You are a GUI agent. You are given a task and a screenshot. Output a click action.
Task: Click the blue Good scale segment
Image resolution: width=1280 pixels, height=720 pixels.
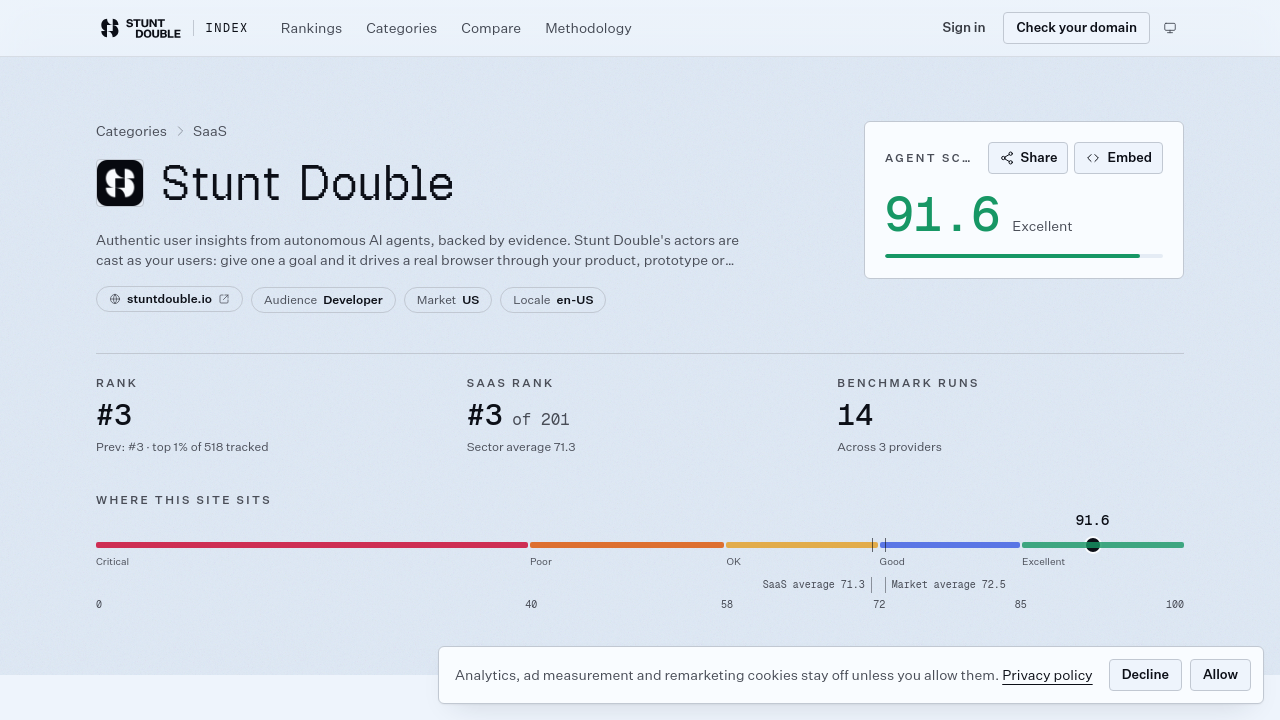click(x=950, y=545)
